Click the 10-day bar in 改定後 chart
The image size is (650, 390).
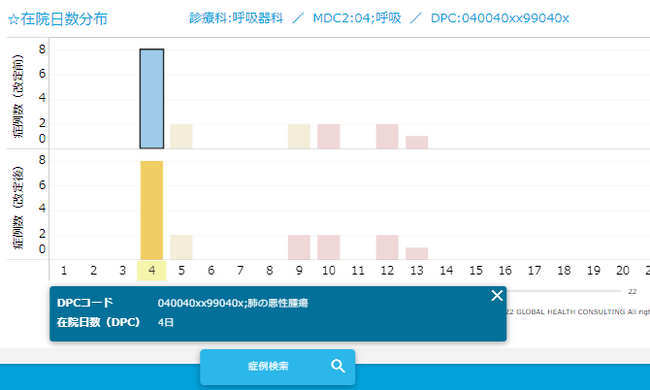click(x=328, y=247)
